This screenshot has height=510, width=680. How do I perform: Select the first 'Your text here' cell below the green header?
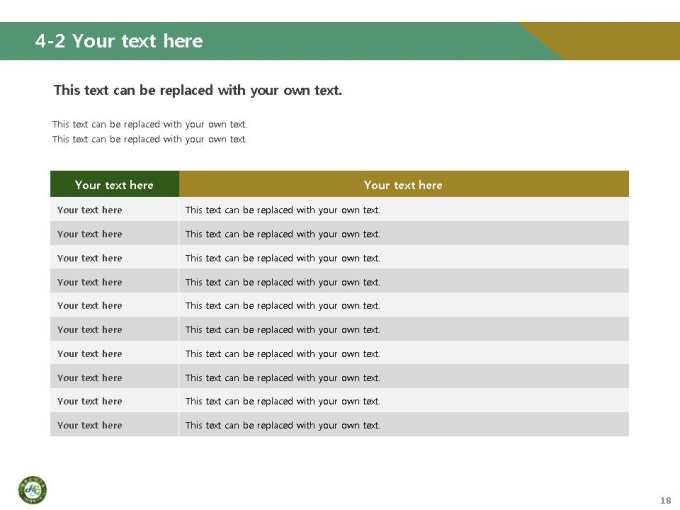coord(114,210)
